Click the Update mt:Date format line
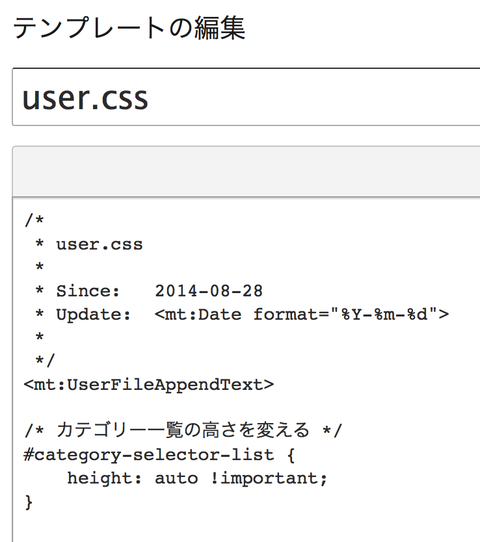 pyautogui.click(x=242, y=314)
